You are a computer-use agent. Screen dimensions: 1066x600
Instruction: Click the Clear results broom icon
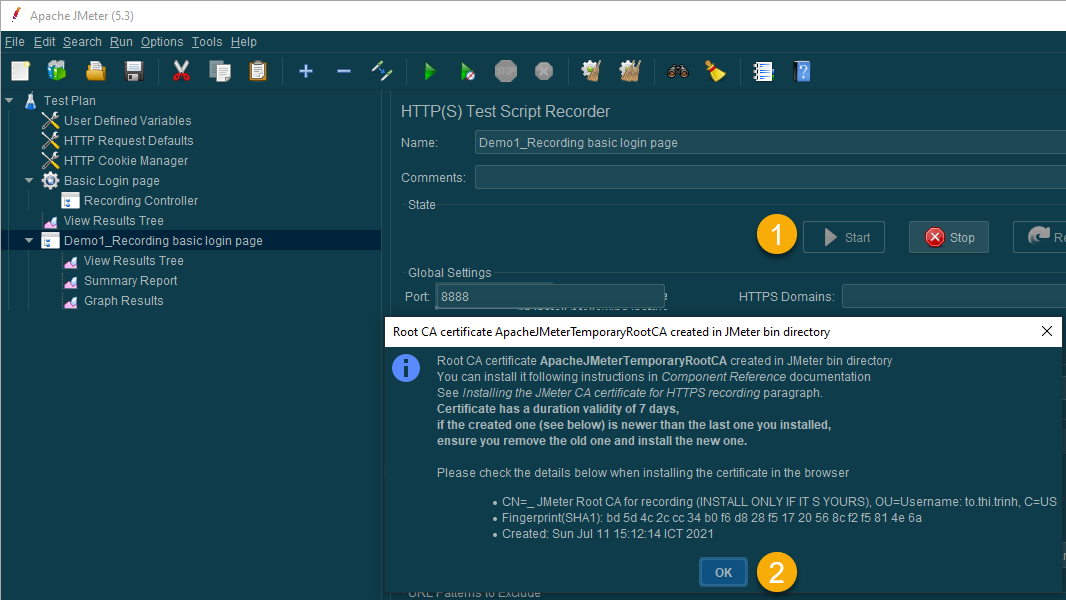591,71
